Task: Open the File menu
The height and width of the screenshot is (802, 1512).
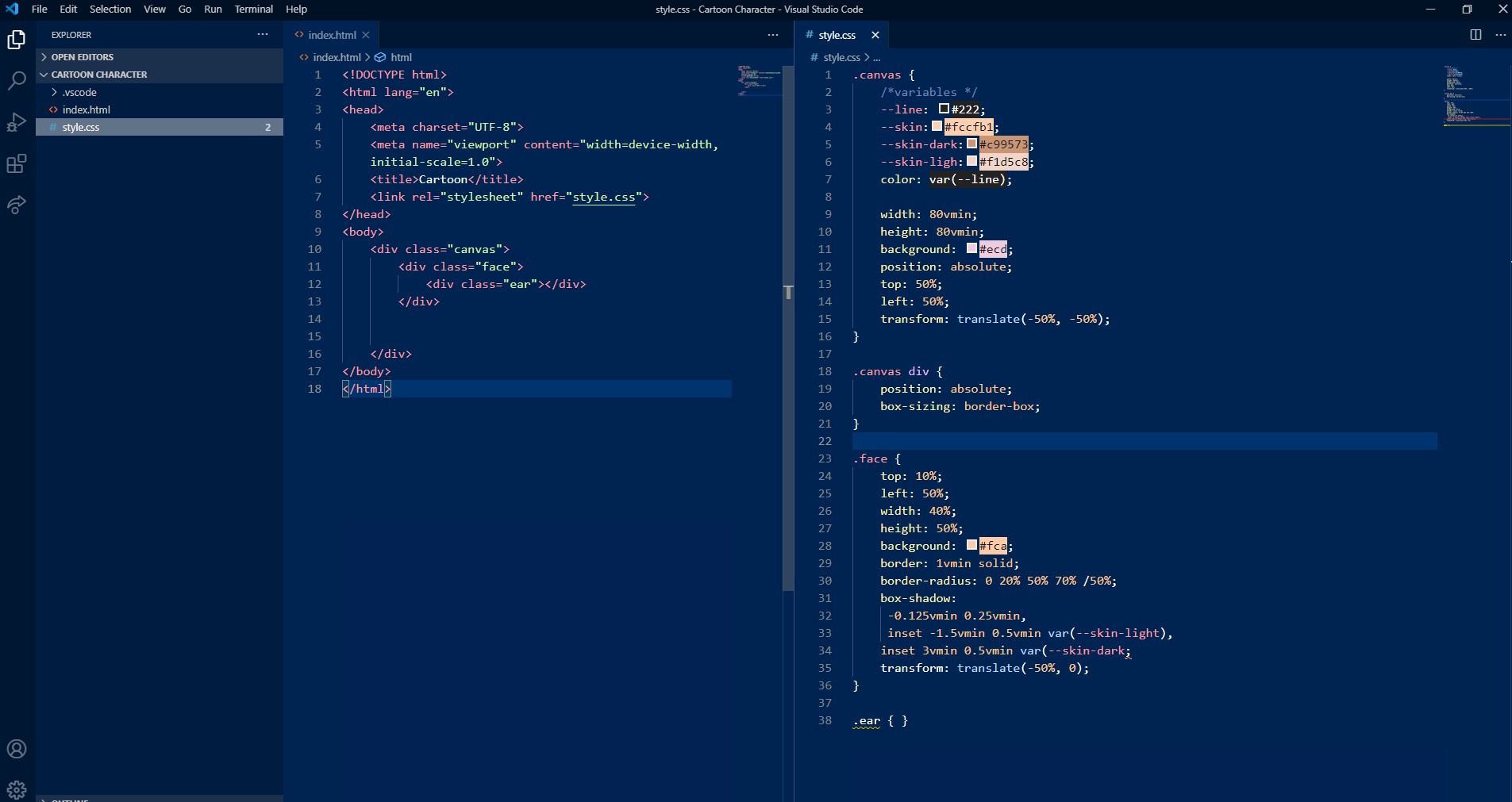Action: point(39,9)
